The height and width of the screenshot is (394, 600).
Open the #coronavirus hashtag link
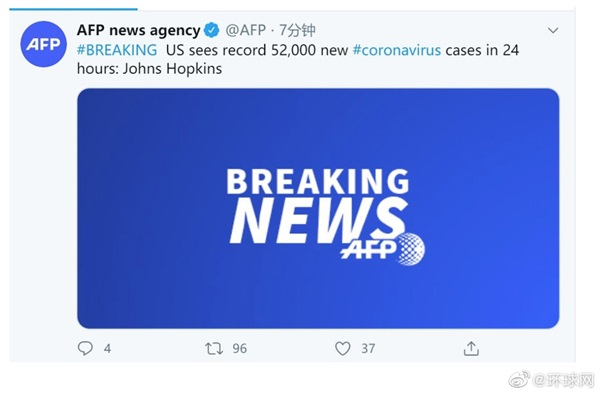point(397,50)
